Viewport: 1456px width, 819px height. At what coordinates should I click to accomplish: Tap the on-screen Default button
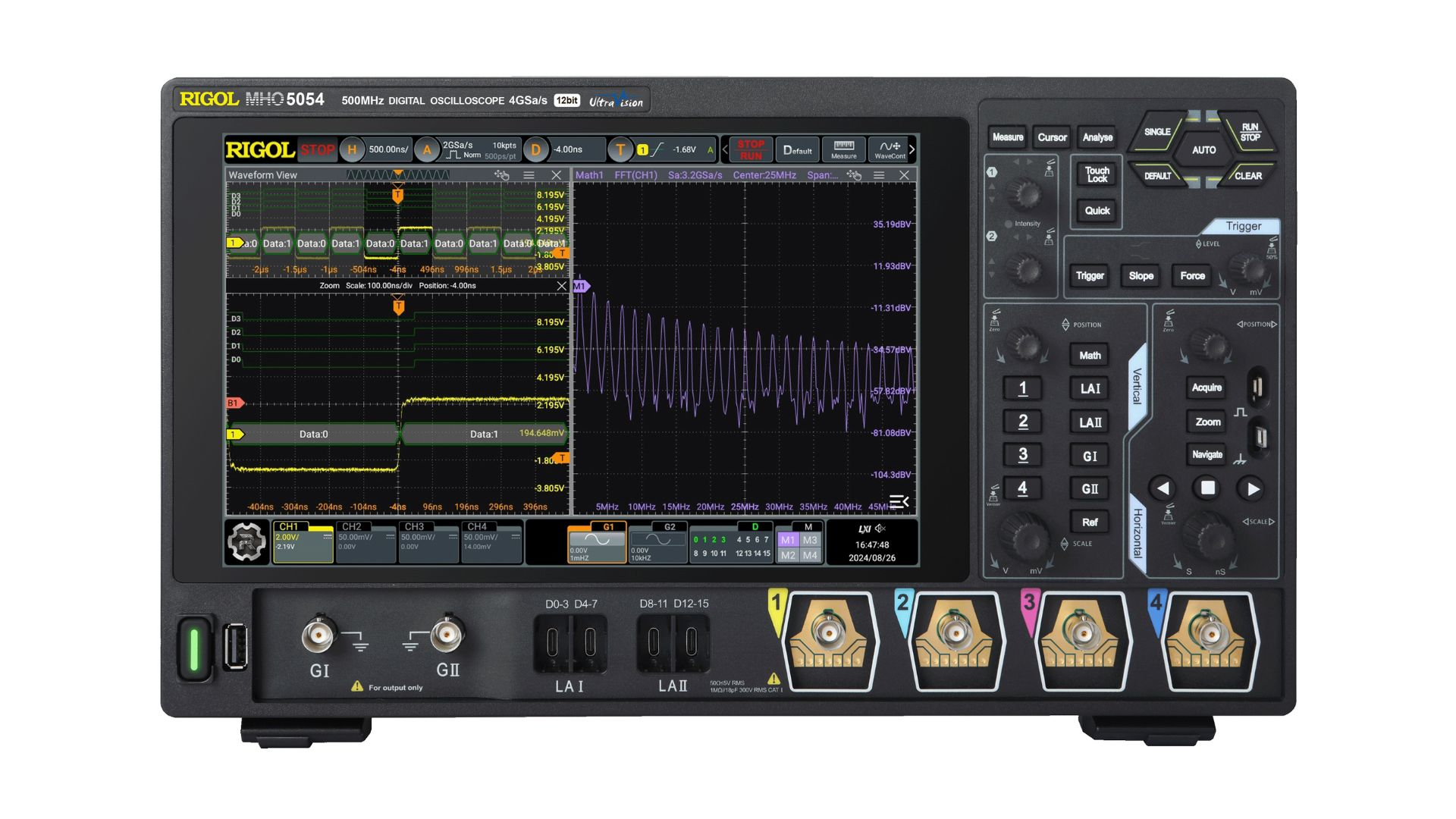click(x=797, y=149)
